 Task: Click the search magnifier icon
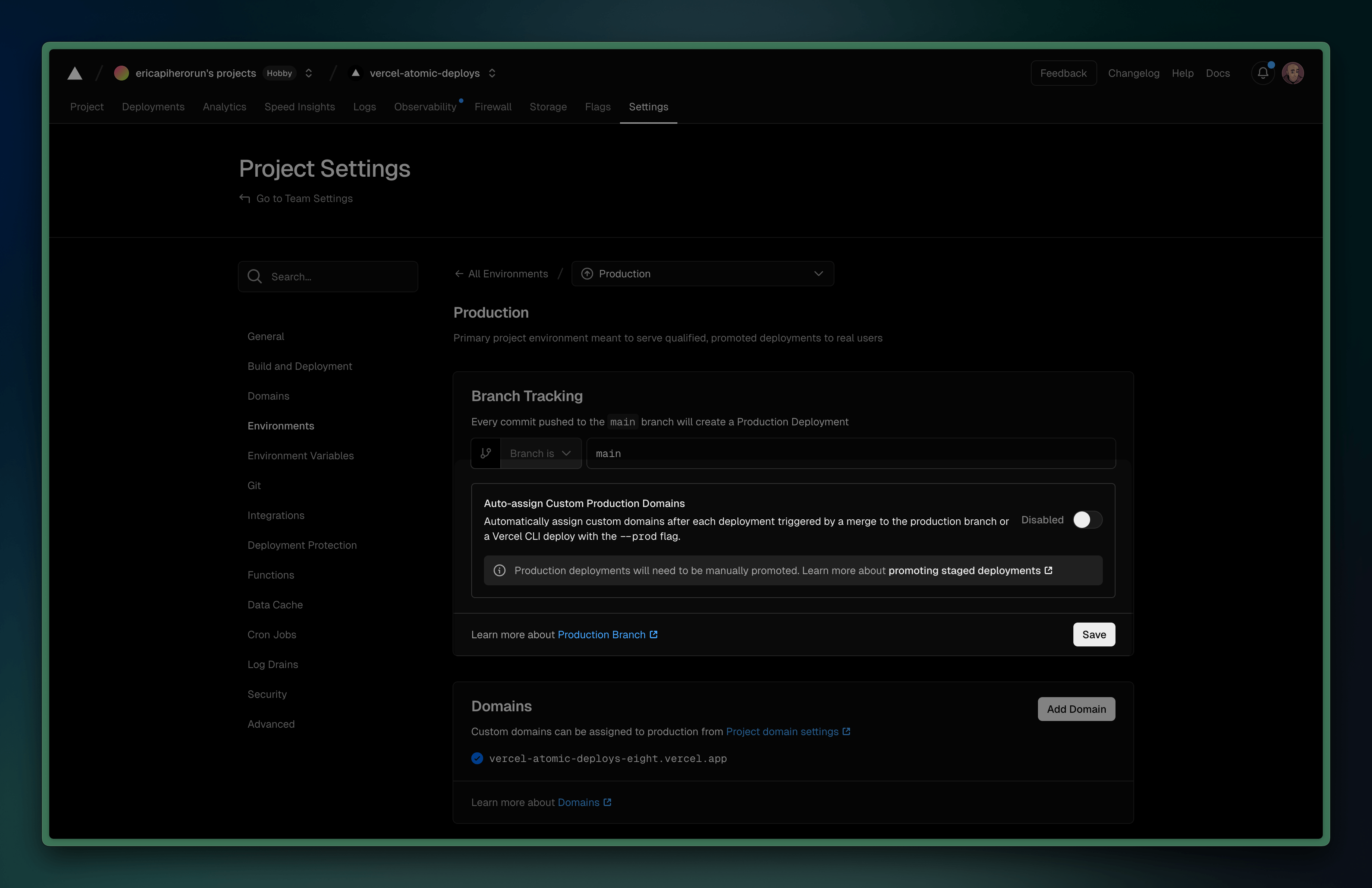255,277
